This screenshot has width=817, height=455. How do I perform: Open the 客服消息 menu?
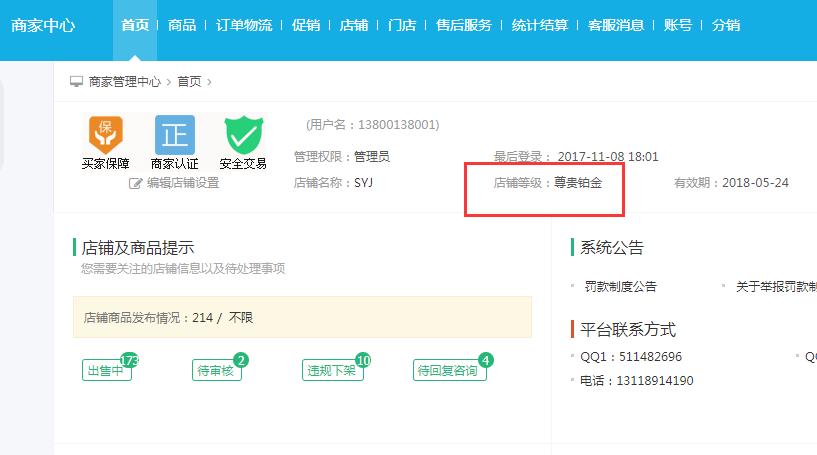616,25
